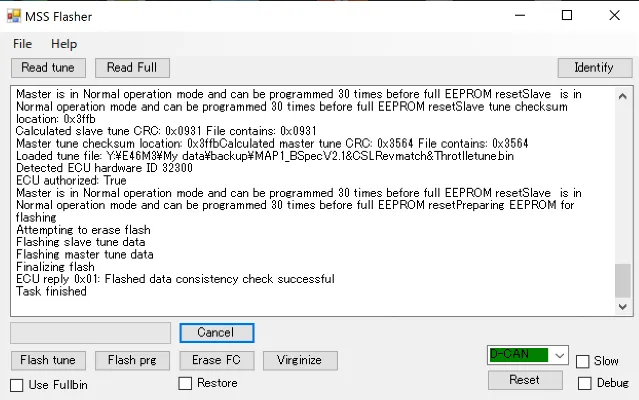Click the Identify button

click(x=595, y=68)
